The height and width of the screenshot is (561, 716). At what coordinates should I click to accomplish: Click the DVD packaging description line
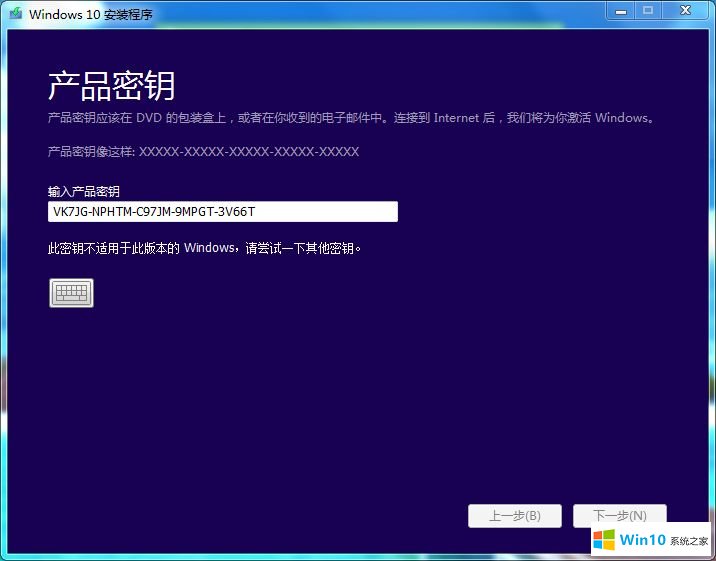[x=352, y=118]
